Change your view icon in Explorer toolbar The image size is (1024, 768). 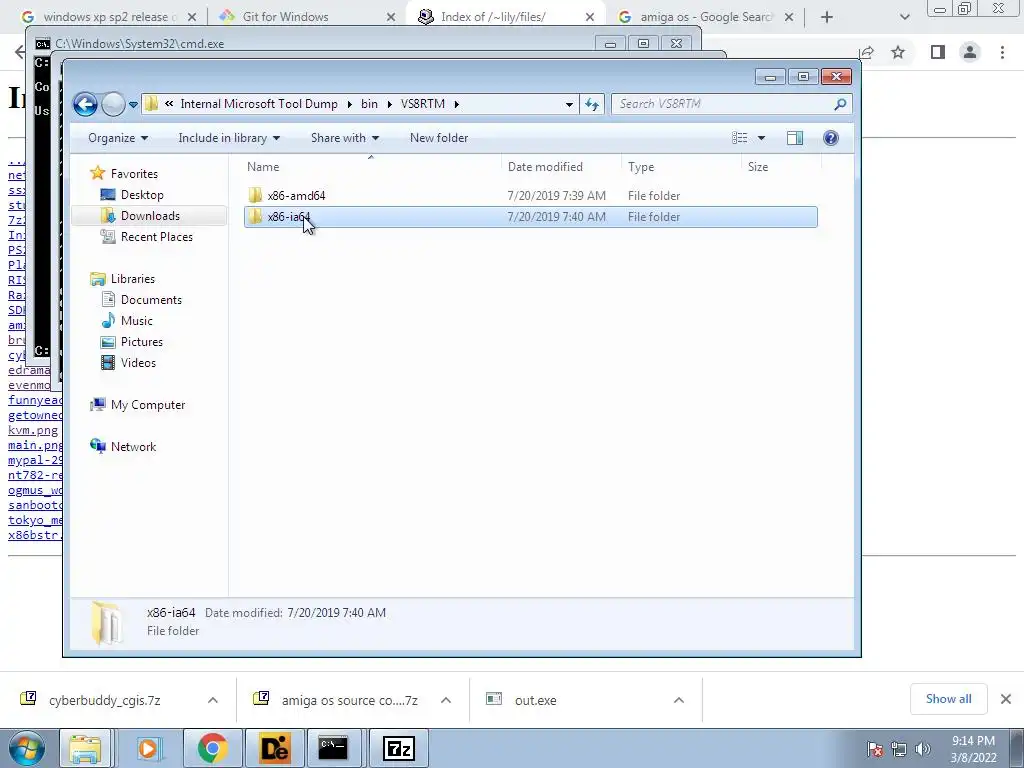pyautogui.click(x=739, y=138)
